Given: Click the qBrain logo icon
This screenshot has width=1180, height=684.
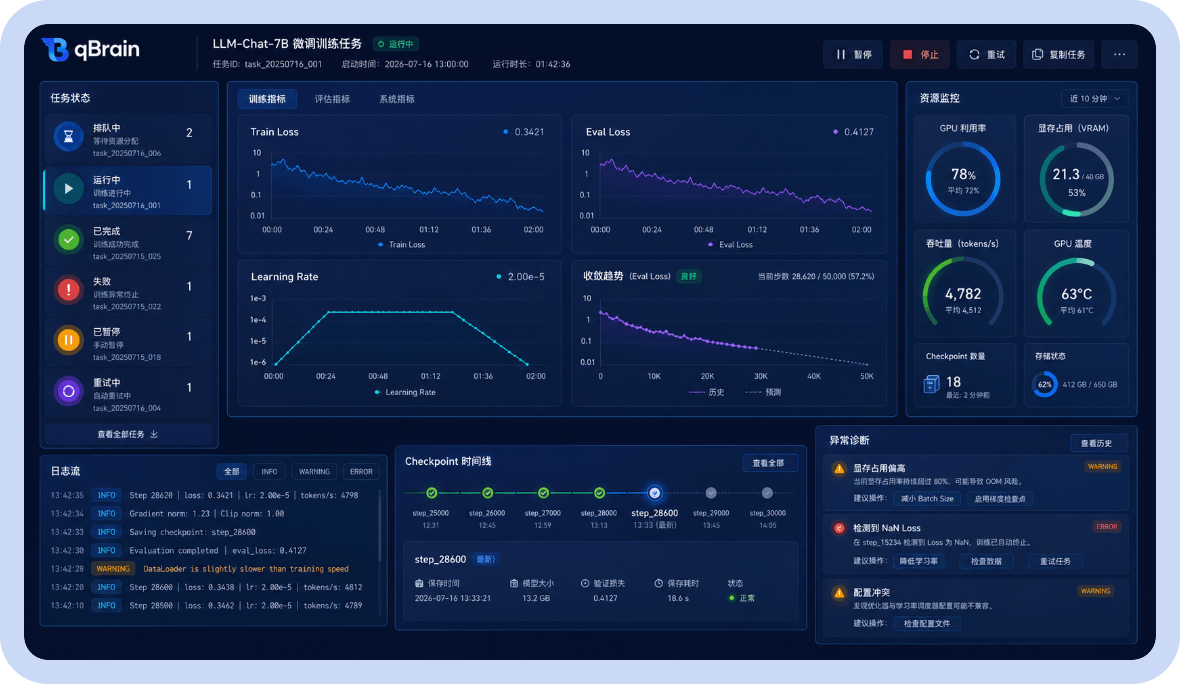Looking at the screenshot, I should click(x=55, y=50).
